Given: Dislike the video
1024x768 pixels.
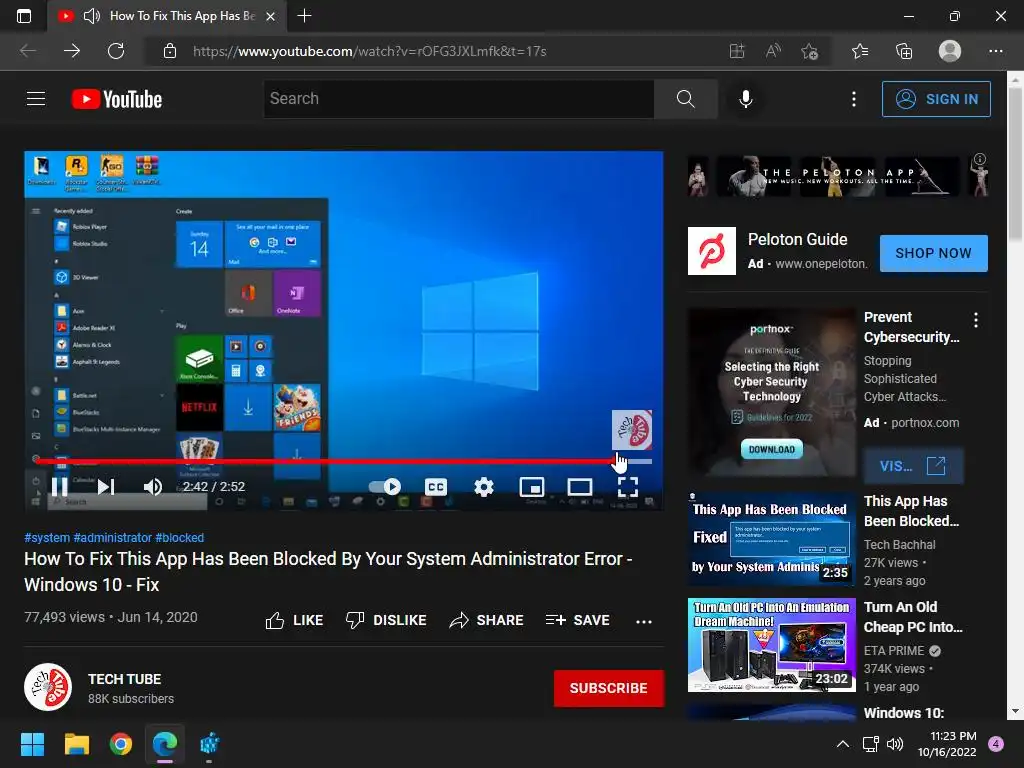Looking at the screenshot, I should pyautogui.click(x=386, y=620).
